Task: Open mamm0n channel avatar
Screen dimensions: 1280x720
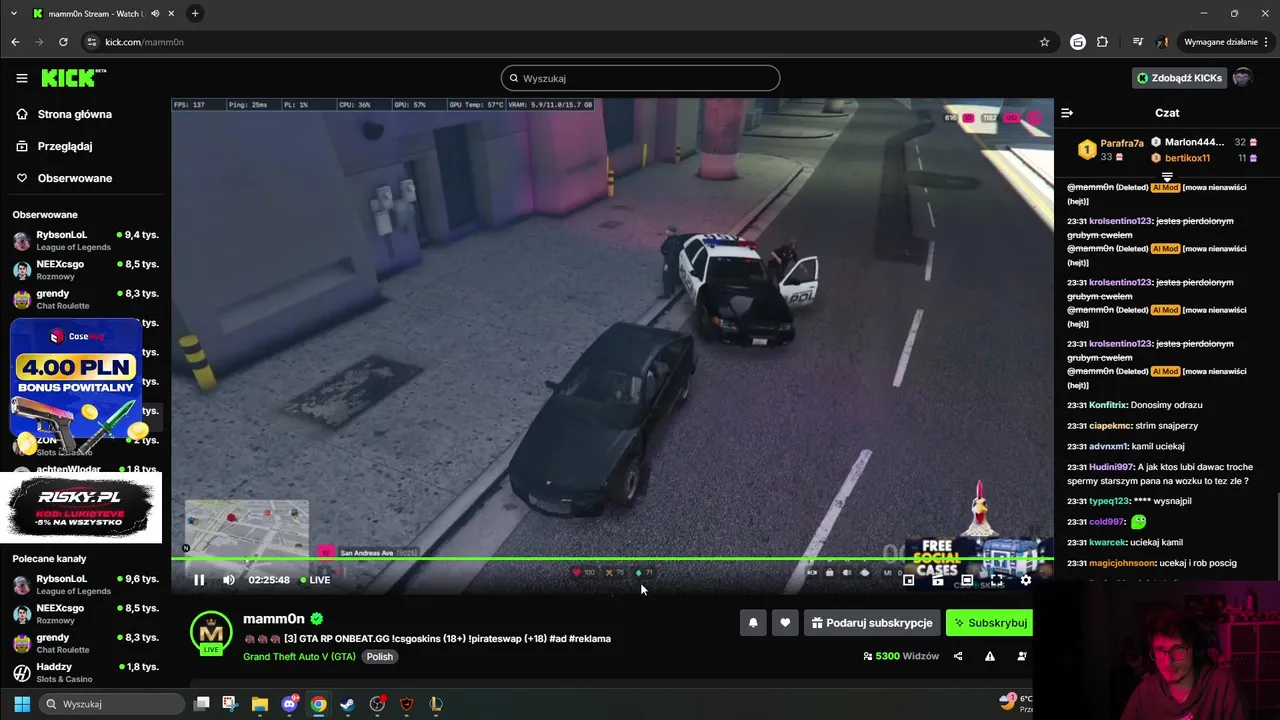Action: coord(211,632)
